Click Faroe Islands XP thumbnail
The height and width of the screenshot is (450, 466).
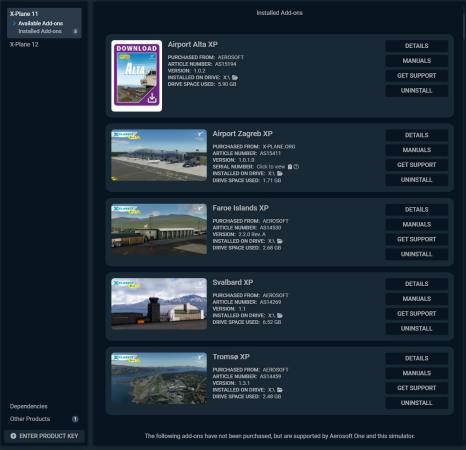pos(159,230)
